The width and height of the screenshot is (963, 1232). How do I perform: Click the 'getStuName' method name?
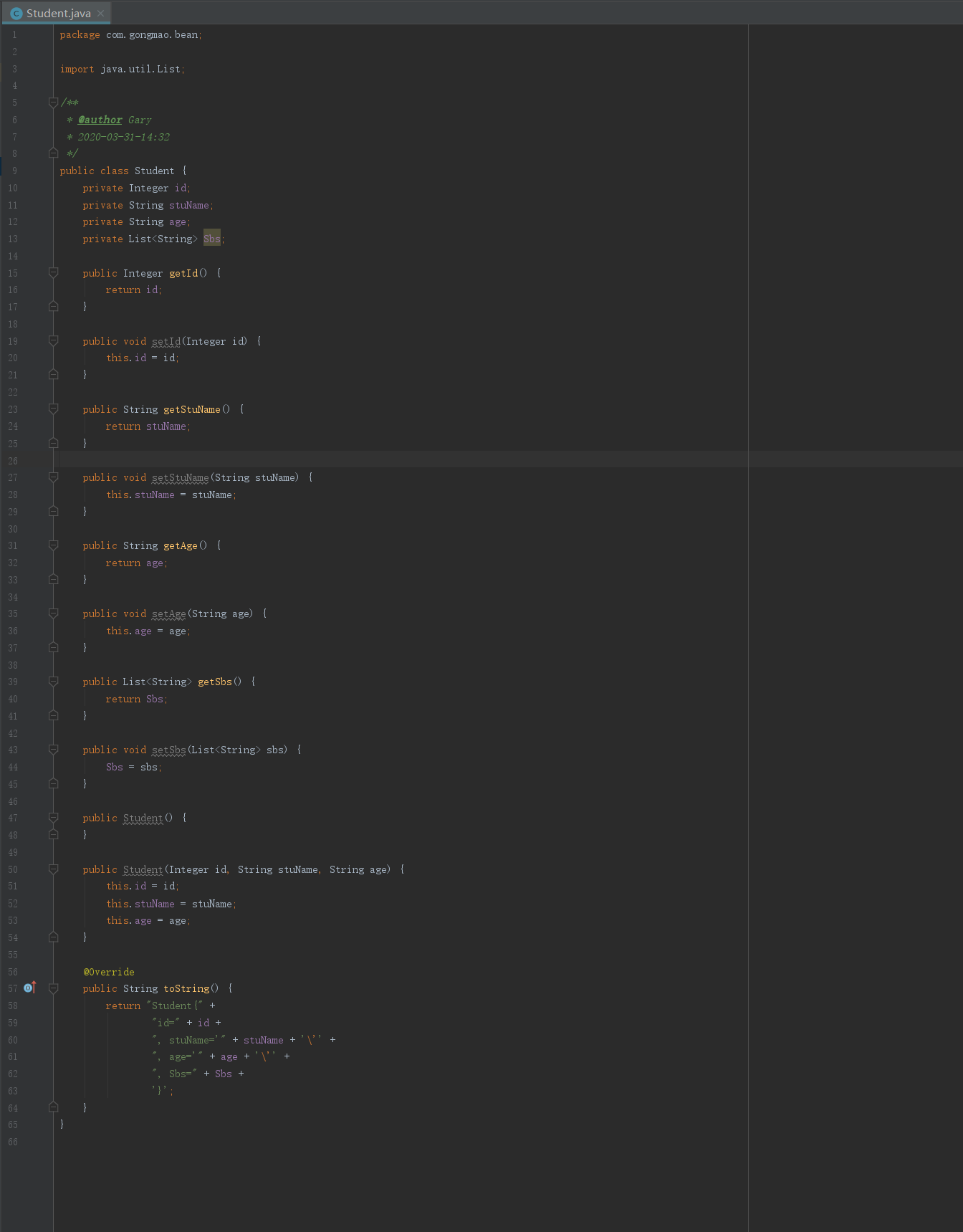pyautogui.click(x=192, y=409)
